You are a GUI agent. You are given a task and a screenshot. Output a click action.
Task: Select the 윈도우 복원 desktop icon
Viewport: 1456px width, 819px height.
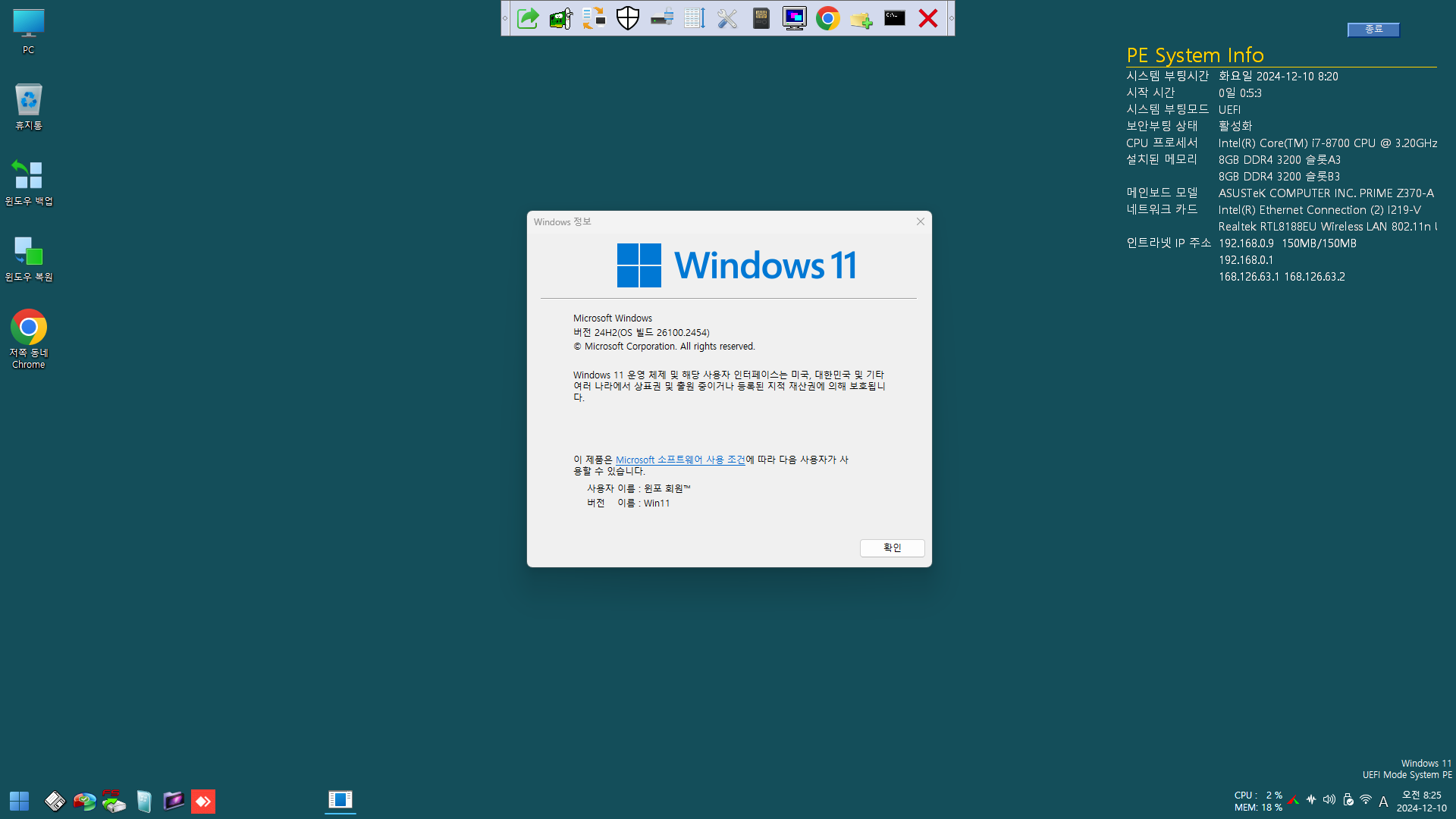click(x=29, y=258)
